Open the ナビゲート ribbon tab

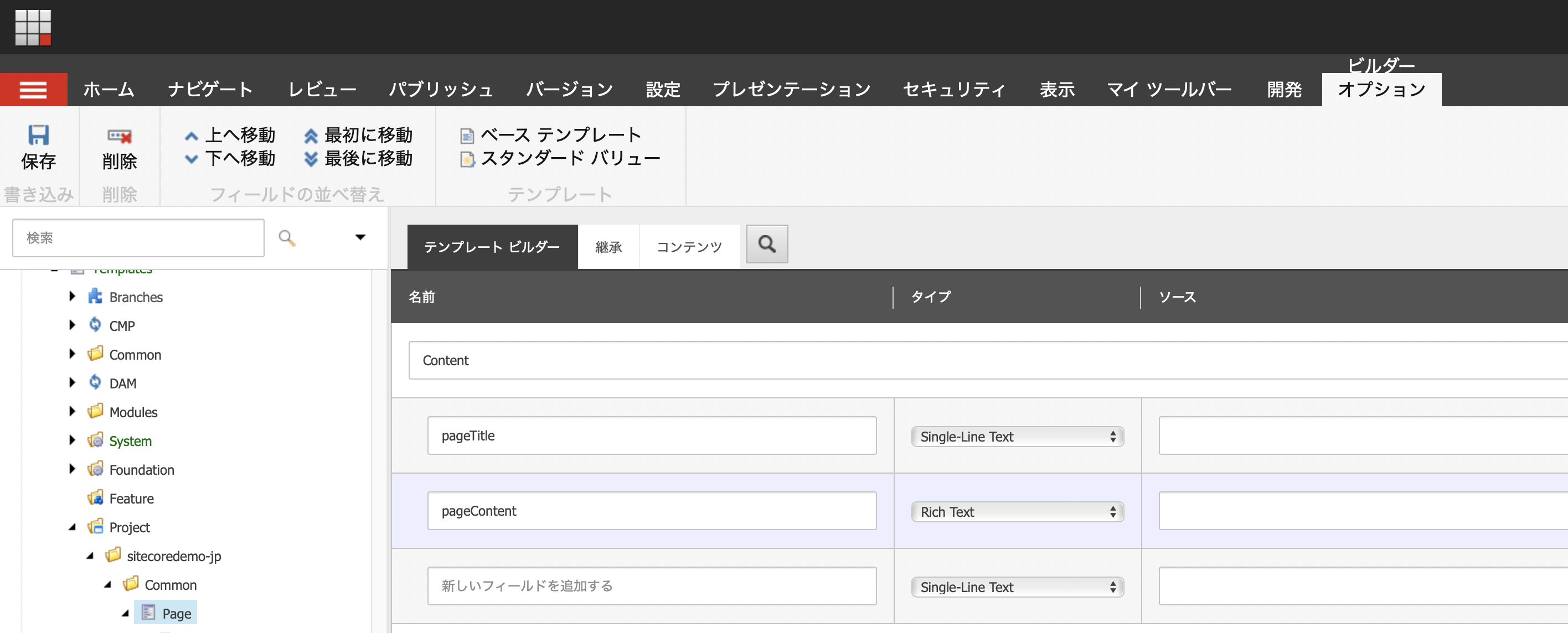[x=210, y=90]
